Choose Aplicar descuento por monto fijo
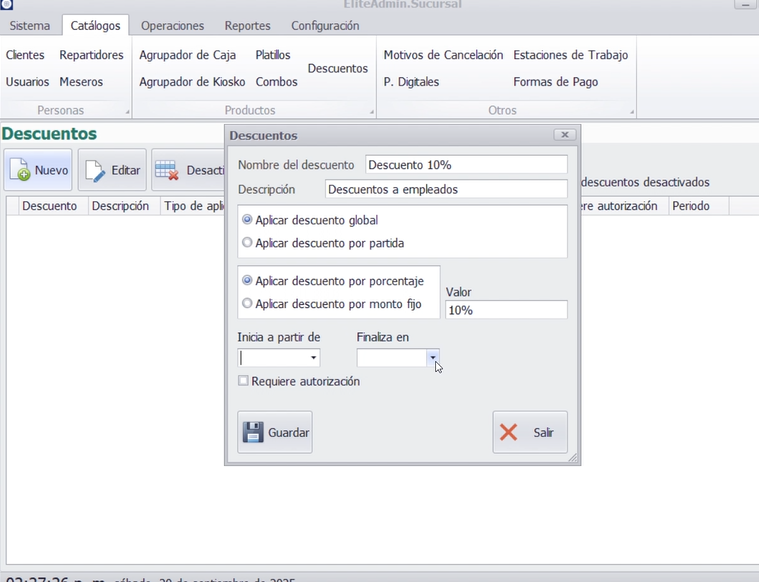 (247, 303)
